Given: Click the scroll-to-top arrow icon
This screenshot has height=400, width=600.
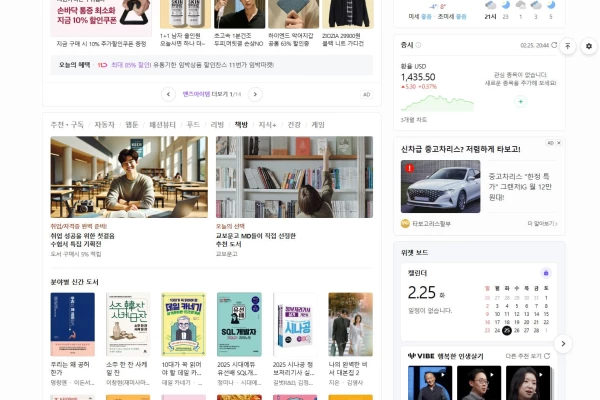Looking at the screenshot, I should [567, 46].
